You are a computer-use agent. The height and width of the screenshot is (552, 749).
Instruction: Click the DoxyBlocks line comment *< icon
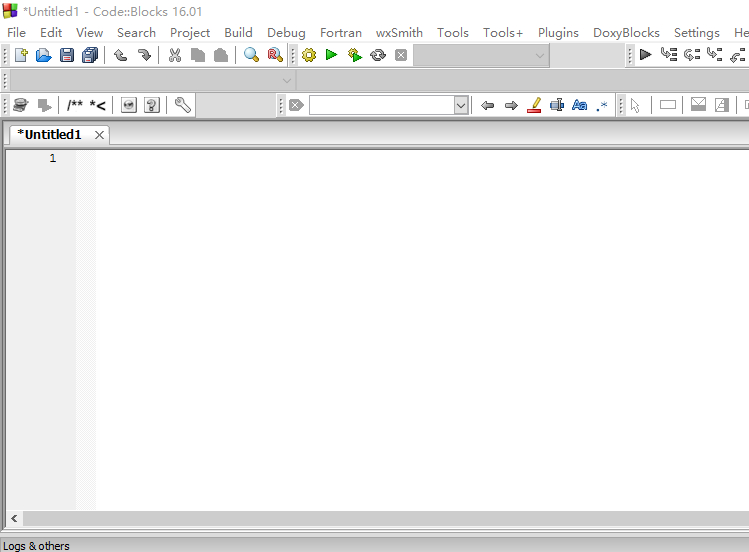pos(97,105)
